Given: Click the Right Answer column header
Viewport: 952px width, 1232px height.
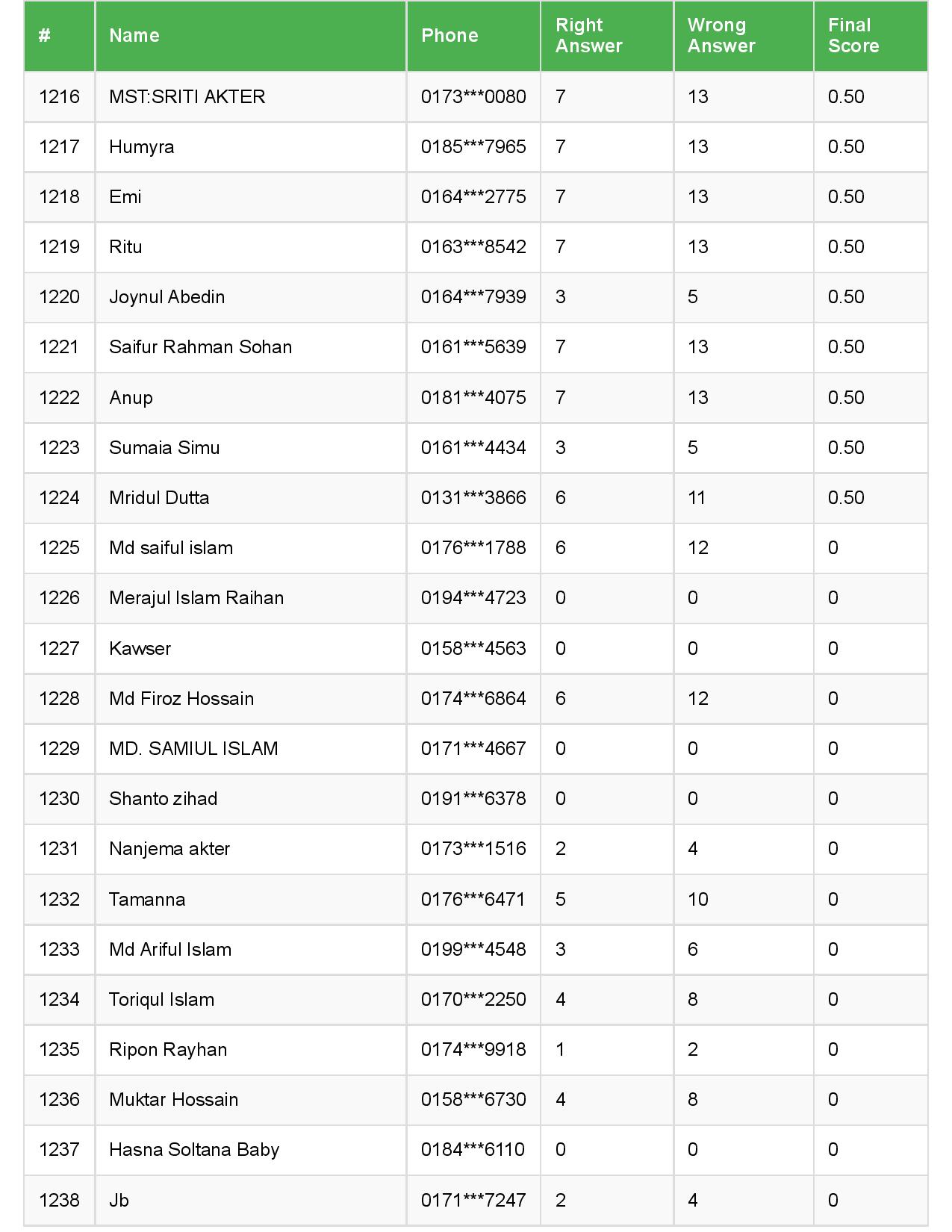Looking at the screenshot, I should click(589, 36).
